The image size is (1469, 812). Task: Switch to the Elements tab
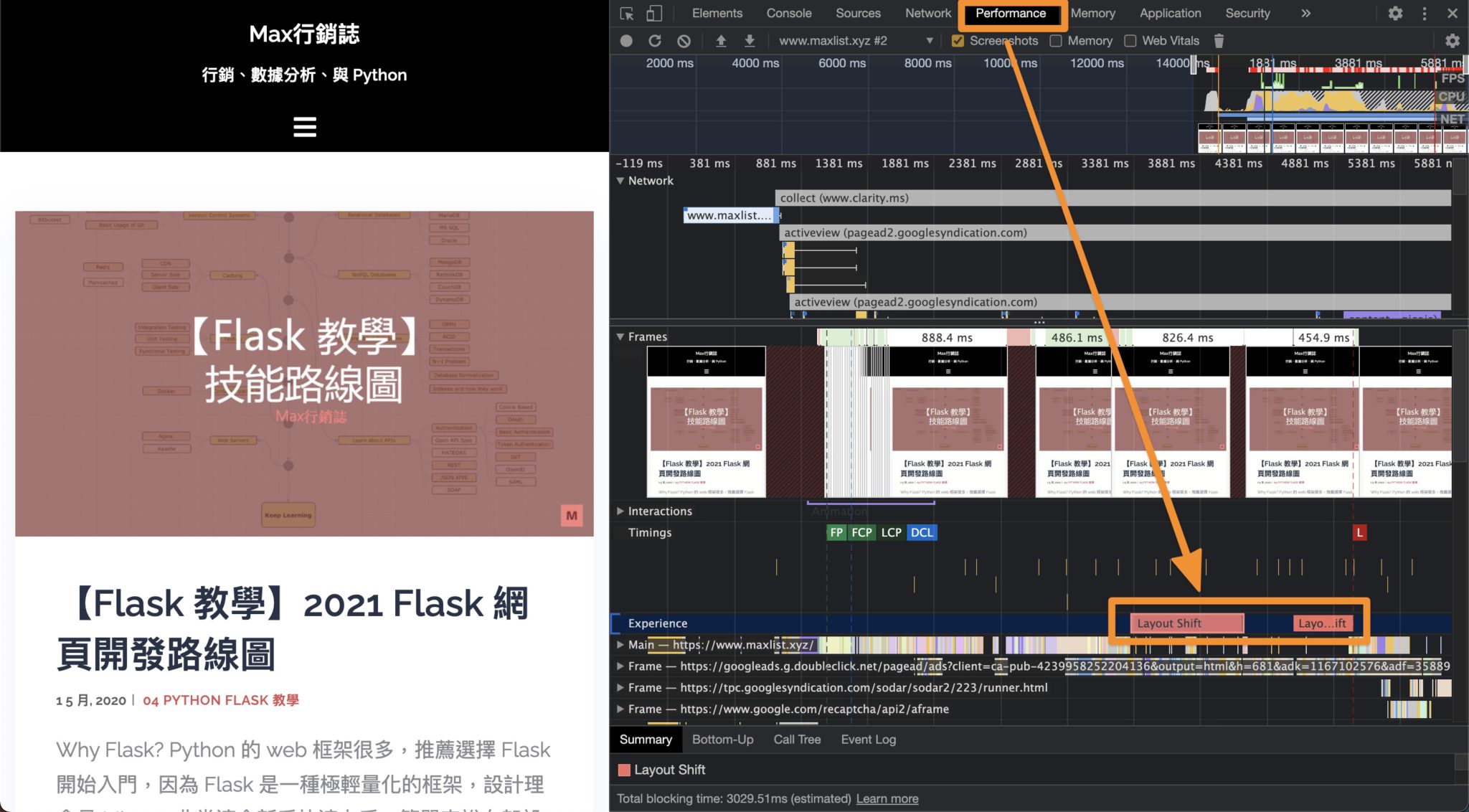717,14
